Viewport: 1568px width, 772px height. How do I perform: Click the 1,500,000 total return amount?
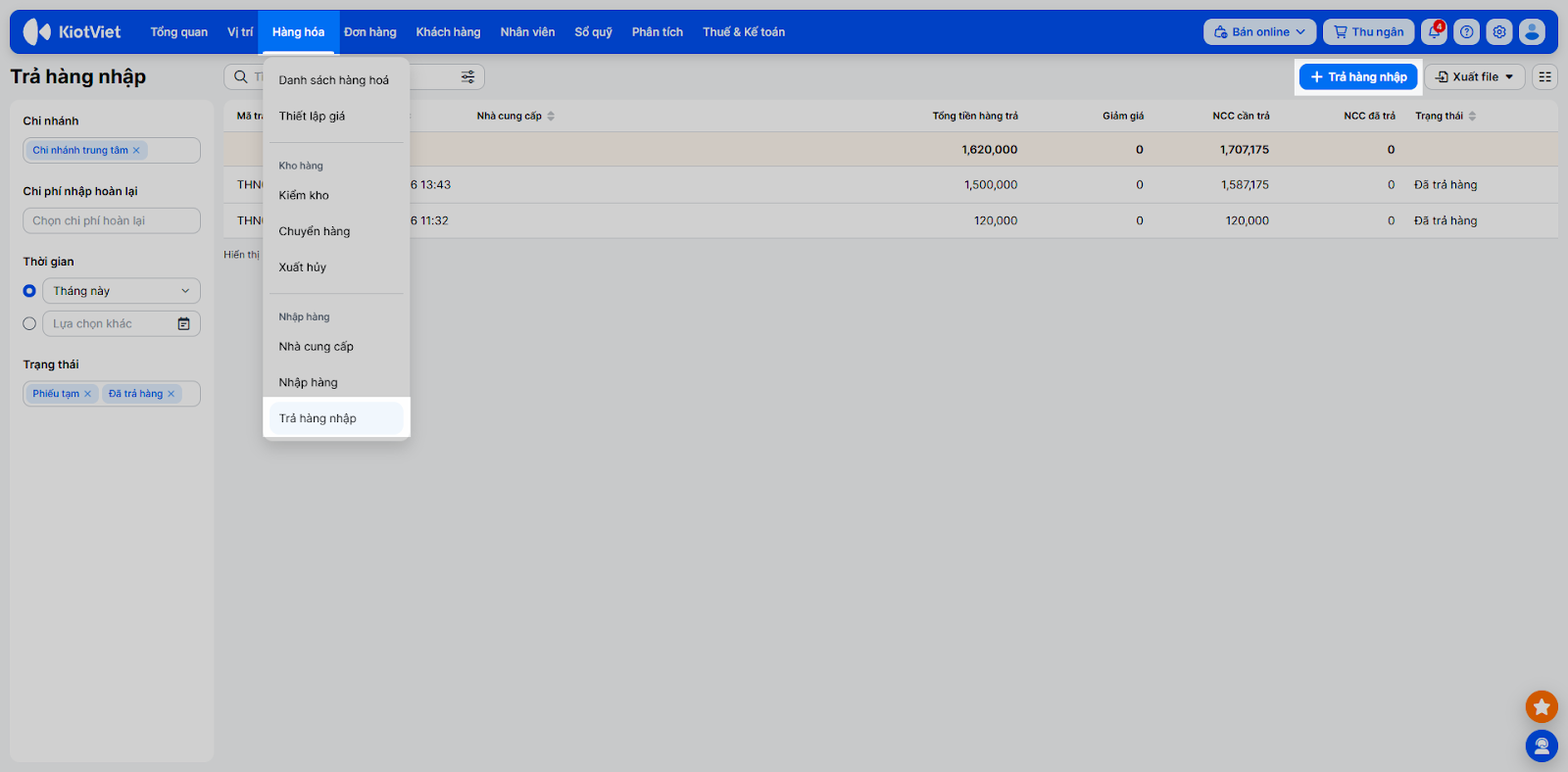[x=991, y=185]
